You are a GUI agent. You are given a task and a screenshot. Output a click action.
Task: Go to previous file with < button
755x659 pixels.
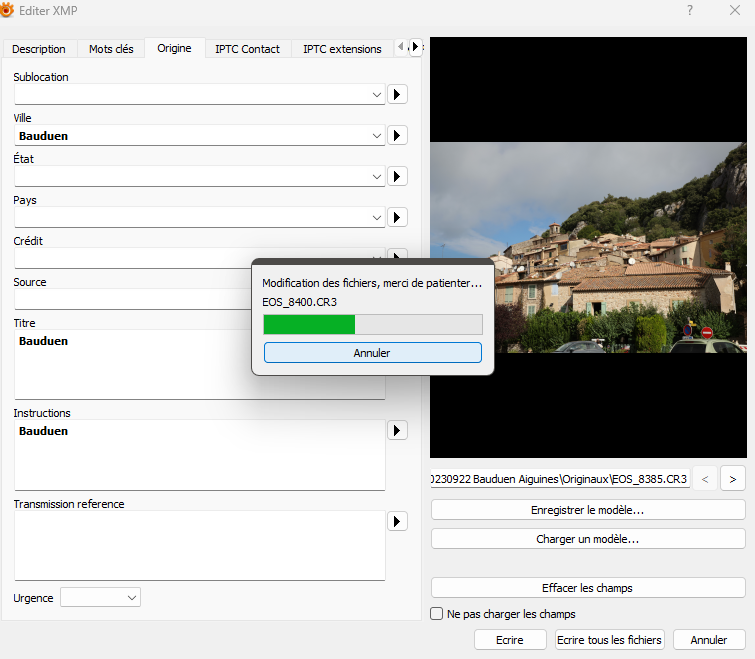pos(705,479)
